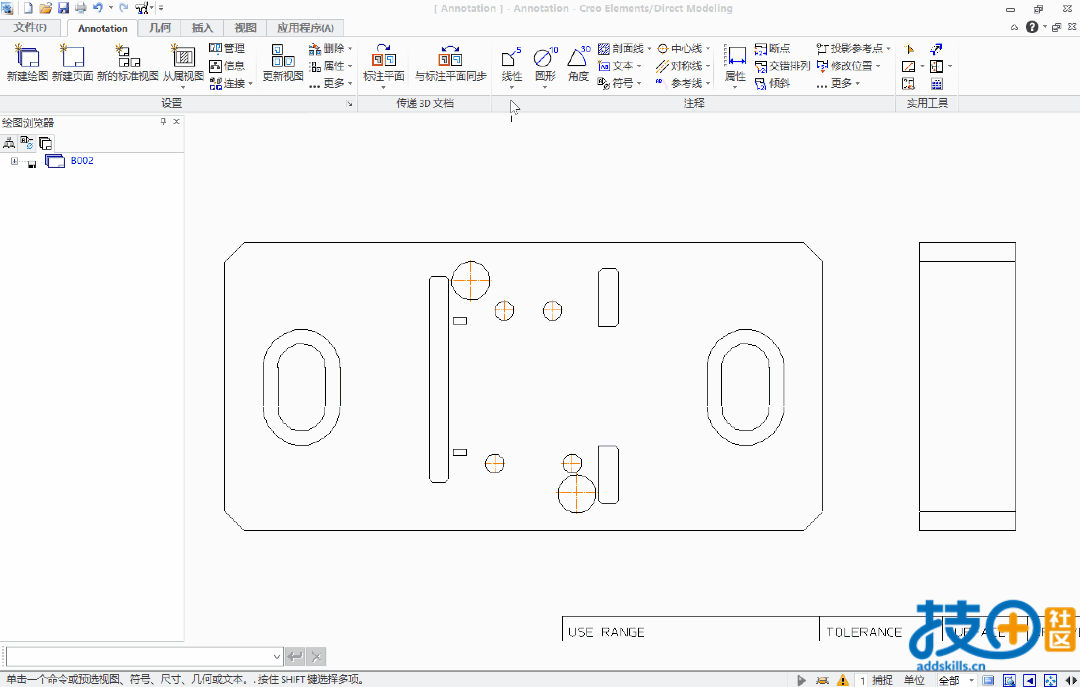This screenshot has height=687, width=1080.
Task: Click the 倾斜 slant tool
Action: point(772,83)
